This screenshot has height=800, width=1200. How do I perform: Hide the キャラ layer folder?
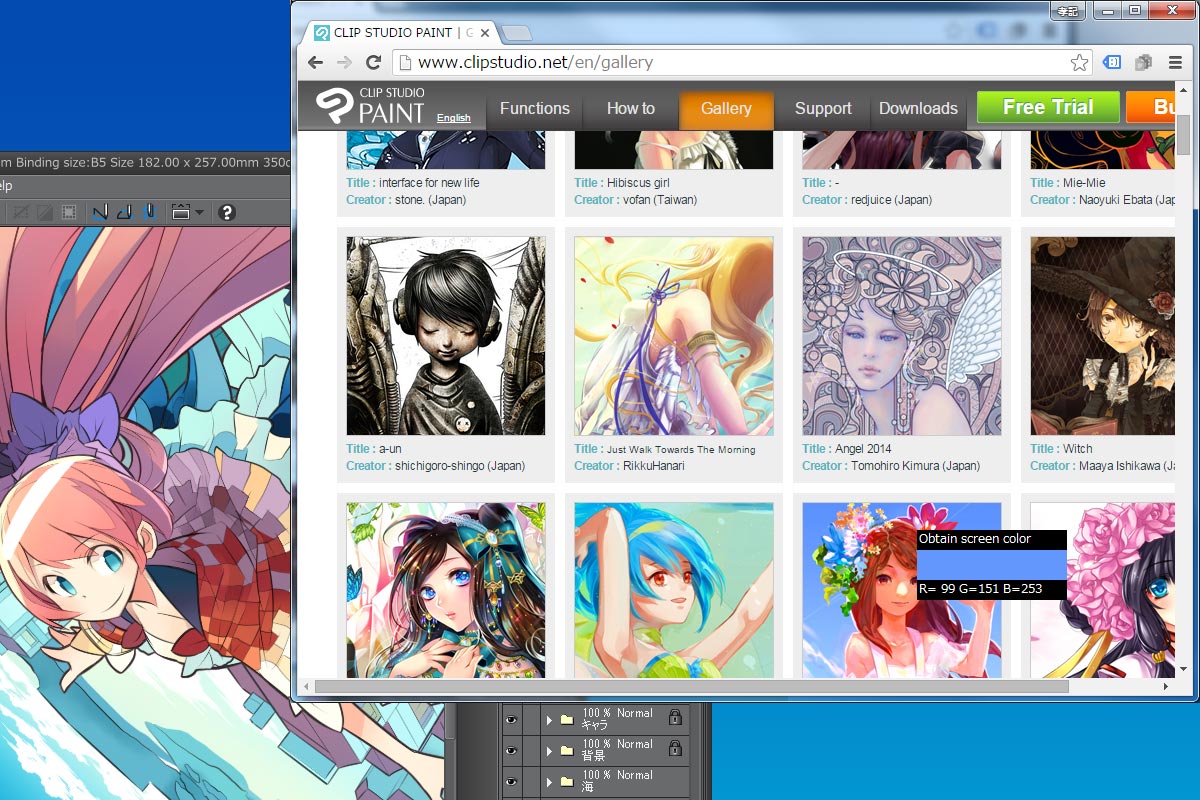click(511, 719)
